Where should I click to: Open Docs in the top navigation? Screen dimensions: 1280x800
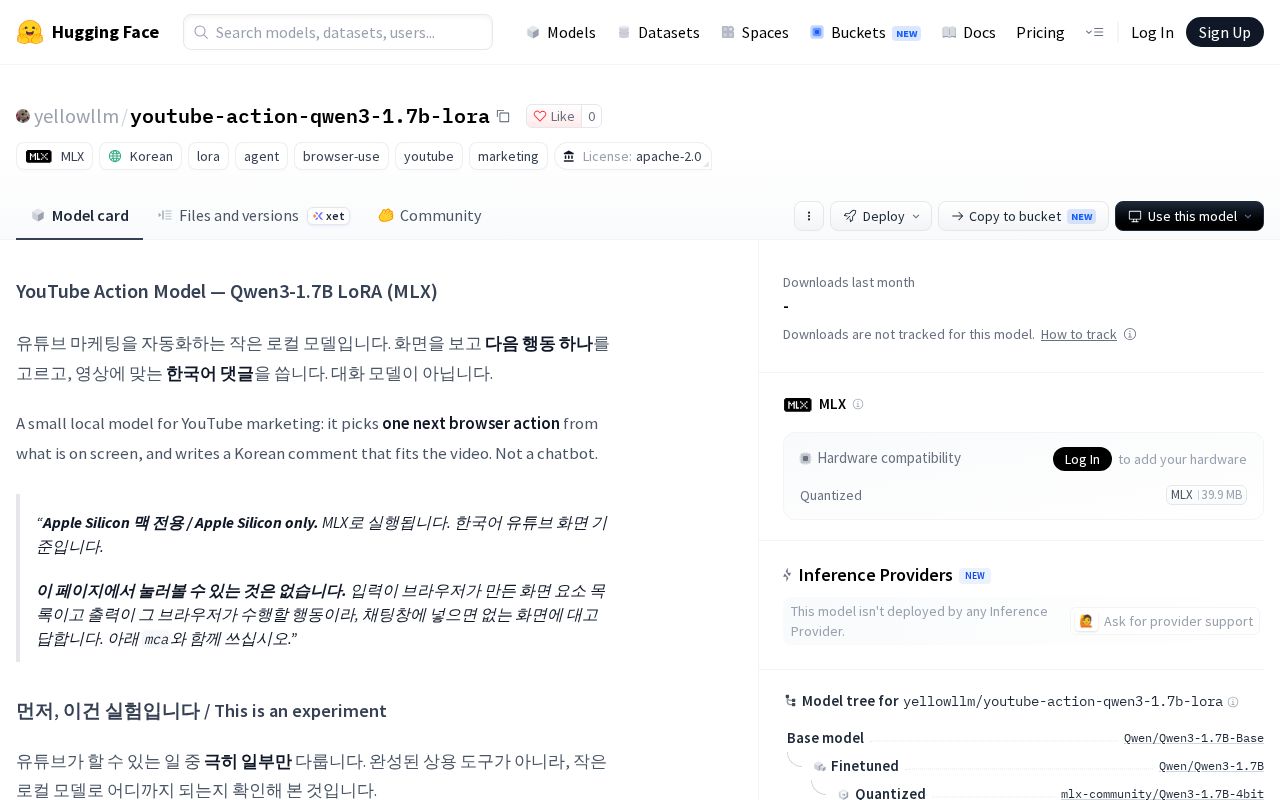tap(969, 32)
